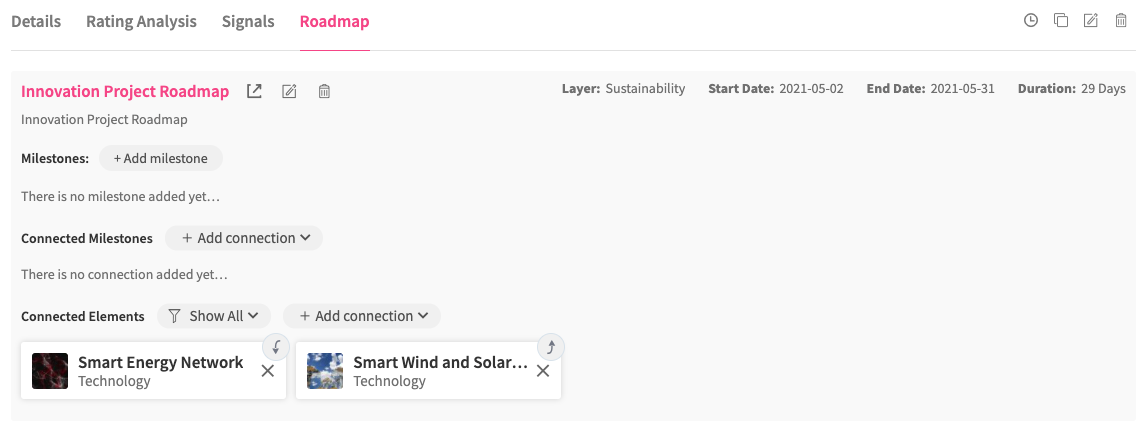Expand the Show All filter dropdown

[214, 316]
